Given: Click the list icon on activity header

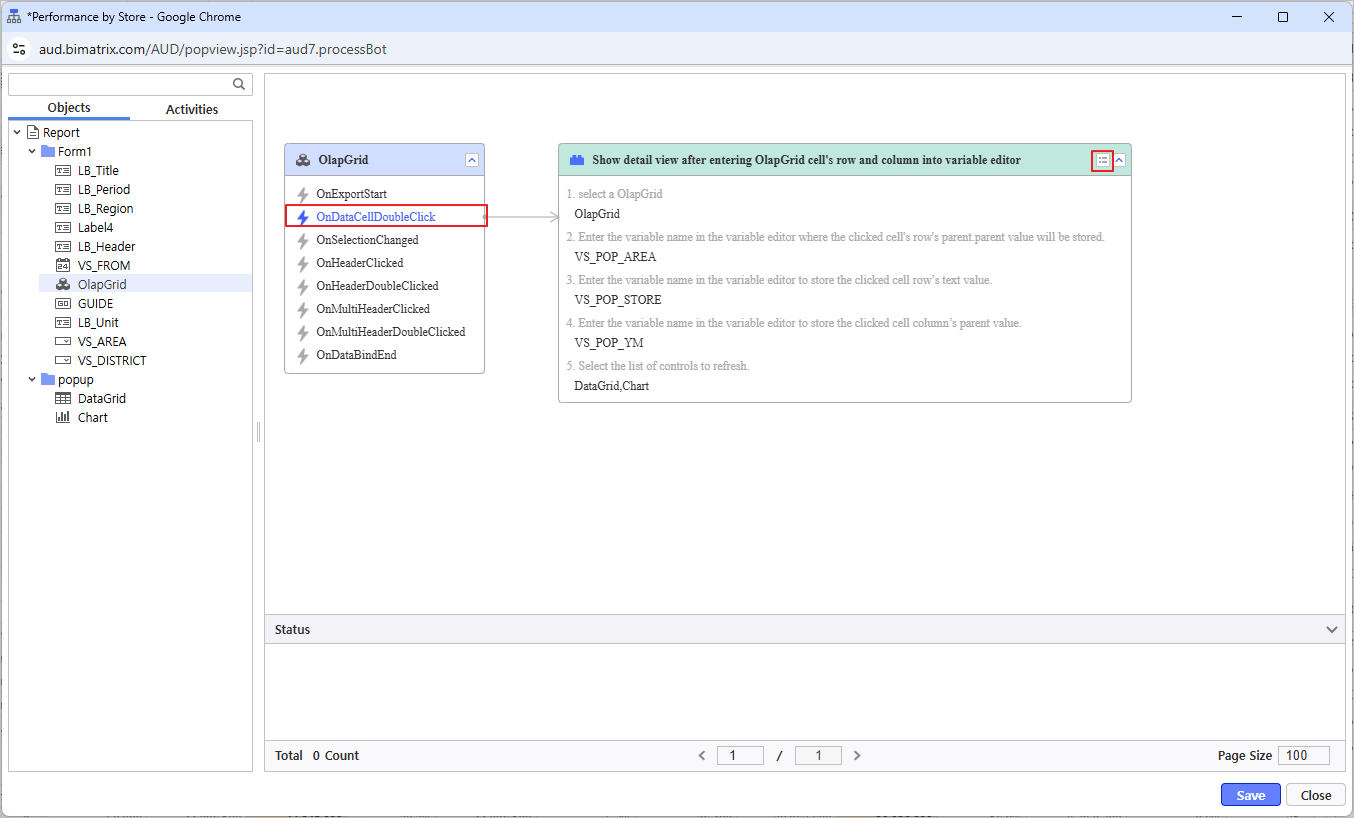Looking at the screenshot, I should (1102, 160).
